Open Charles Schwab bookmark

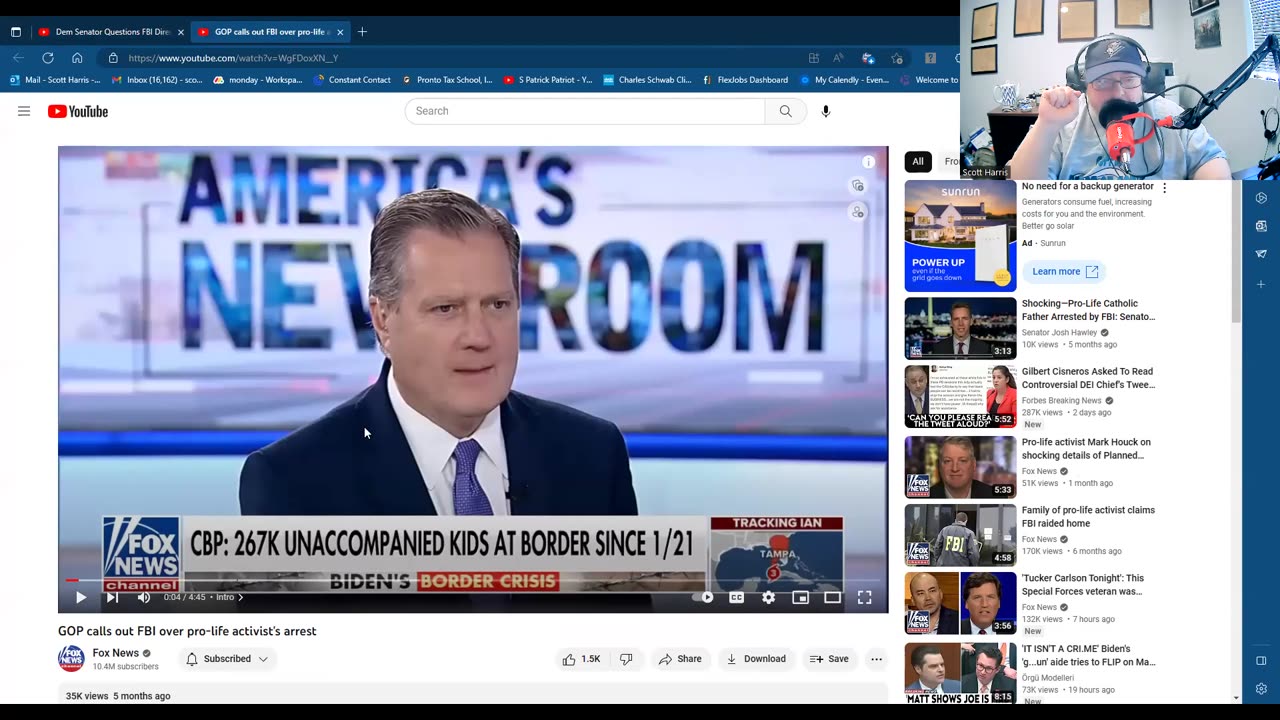point(647,80)
